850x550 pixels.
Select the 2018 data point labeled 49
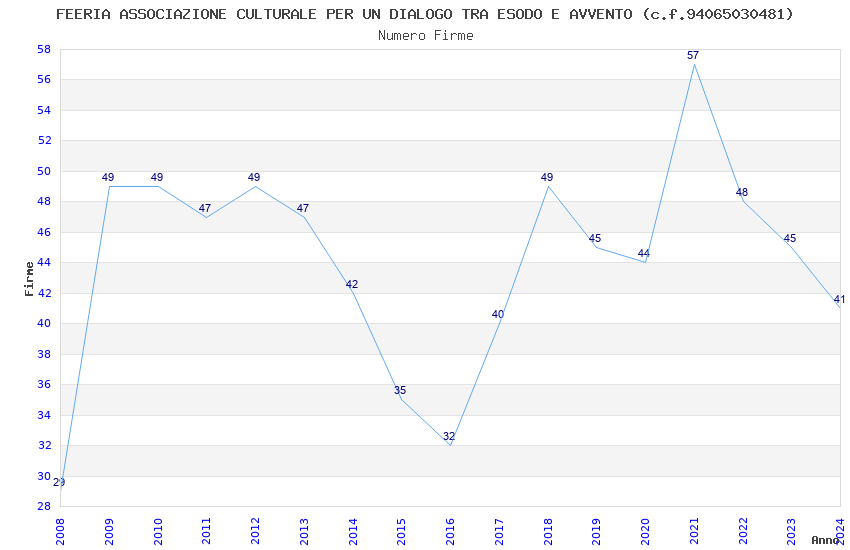(546, 177)
